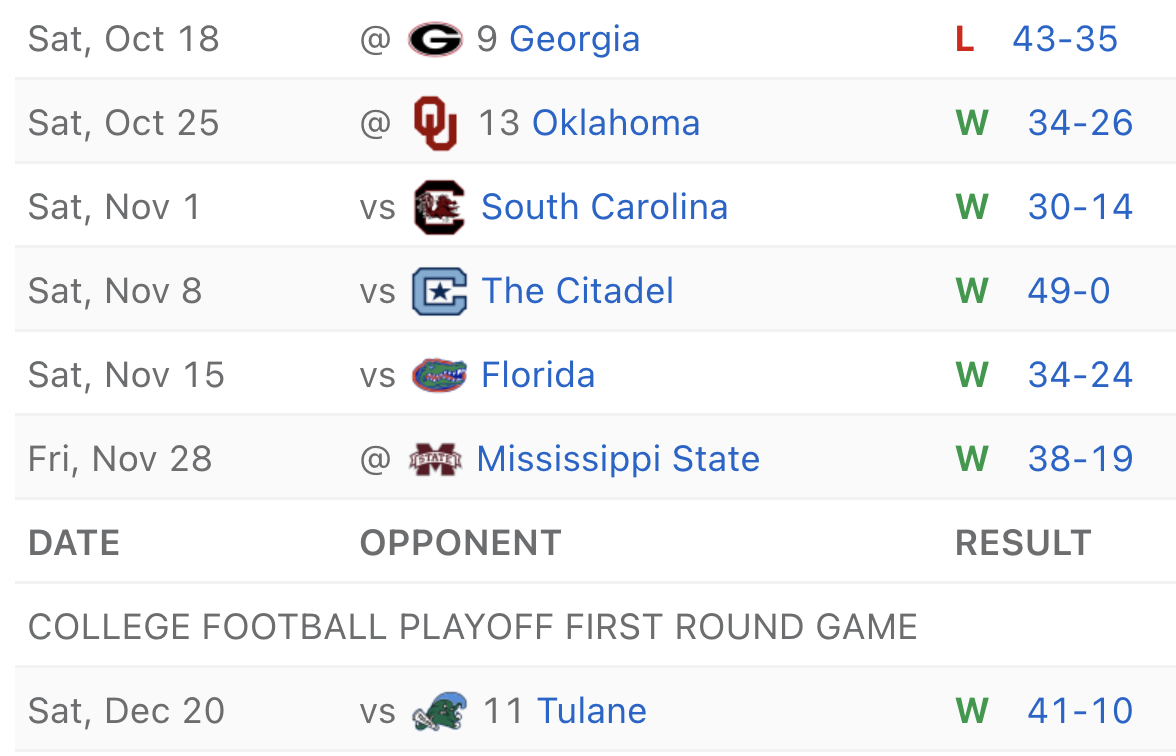The height and width of the screenshot is (756, 1176).
Task: Select the South Carolina team link
Action: coord(604,208)
